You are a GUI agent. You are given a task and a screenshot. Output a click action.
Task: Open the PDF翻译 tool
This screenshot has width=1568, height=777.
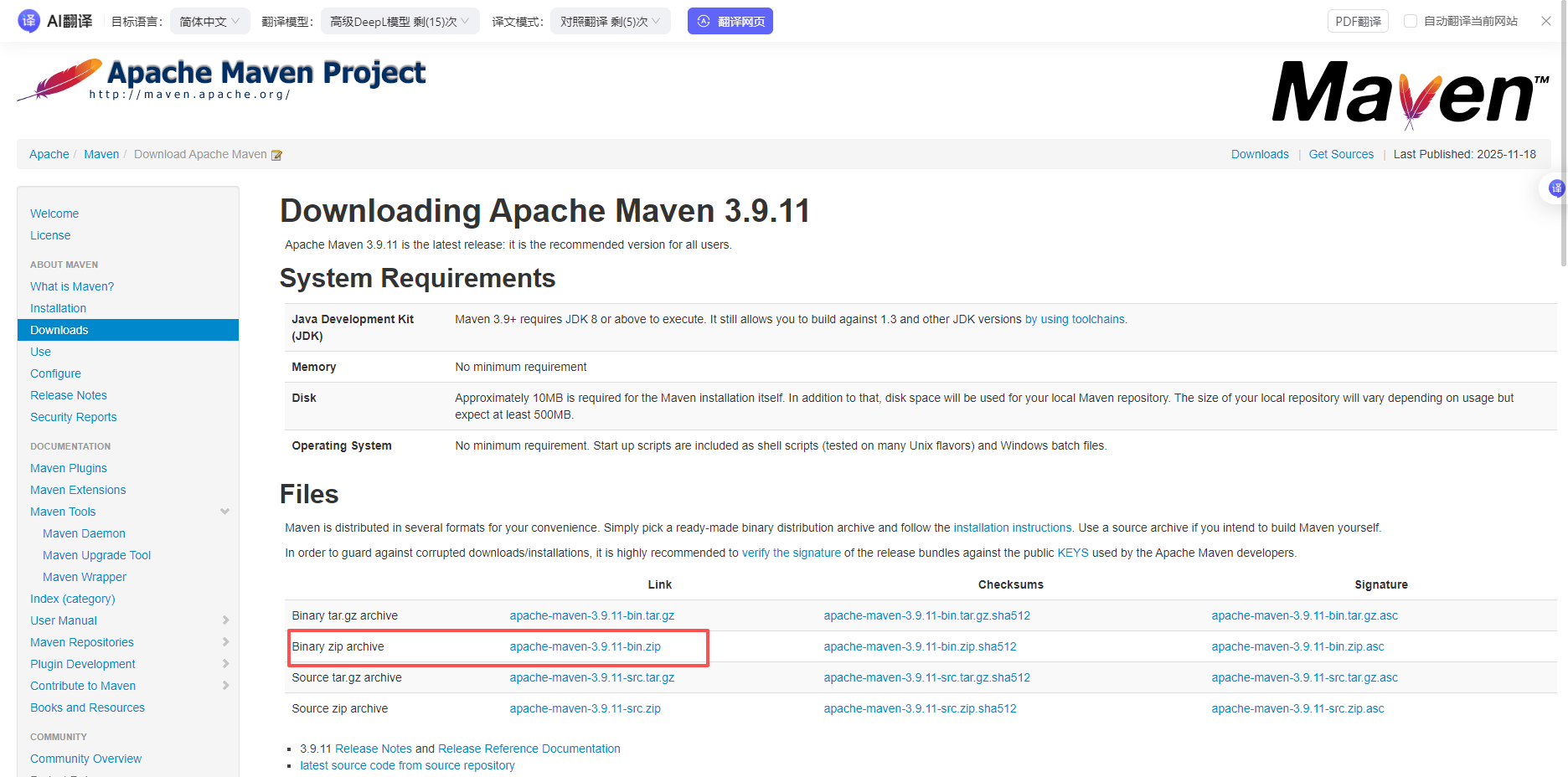pyautogui.click(x=1357, y=21)
